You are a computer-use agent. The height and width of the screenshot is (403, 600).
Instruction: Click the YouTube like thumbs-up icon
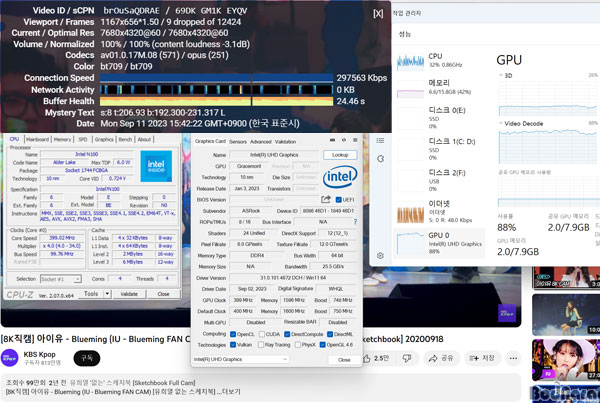coord(367,358)
